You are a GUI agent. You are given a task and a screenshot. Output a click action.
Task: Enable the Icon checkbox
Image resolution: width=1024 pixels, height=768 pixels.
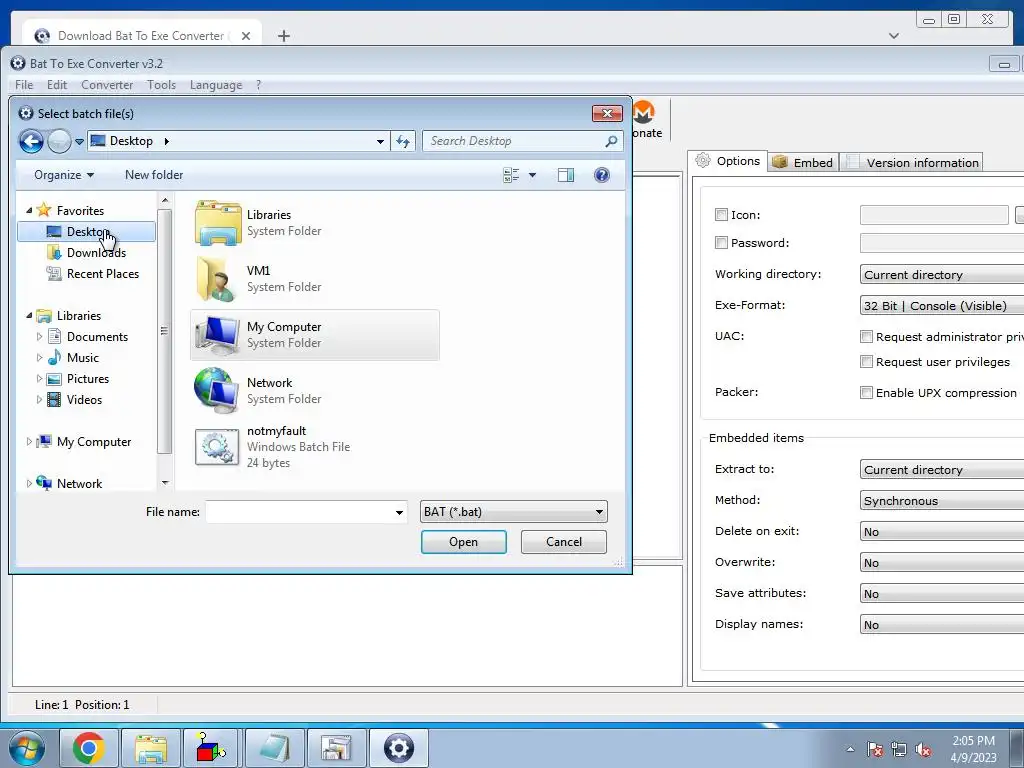[x=721, y=215]
